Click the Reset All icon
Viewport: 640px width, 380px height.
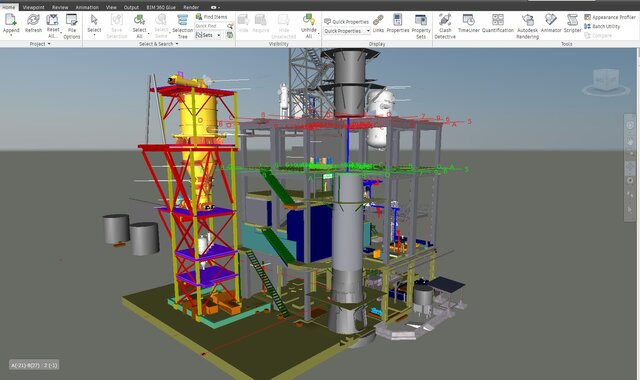click(52, 20)
